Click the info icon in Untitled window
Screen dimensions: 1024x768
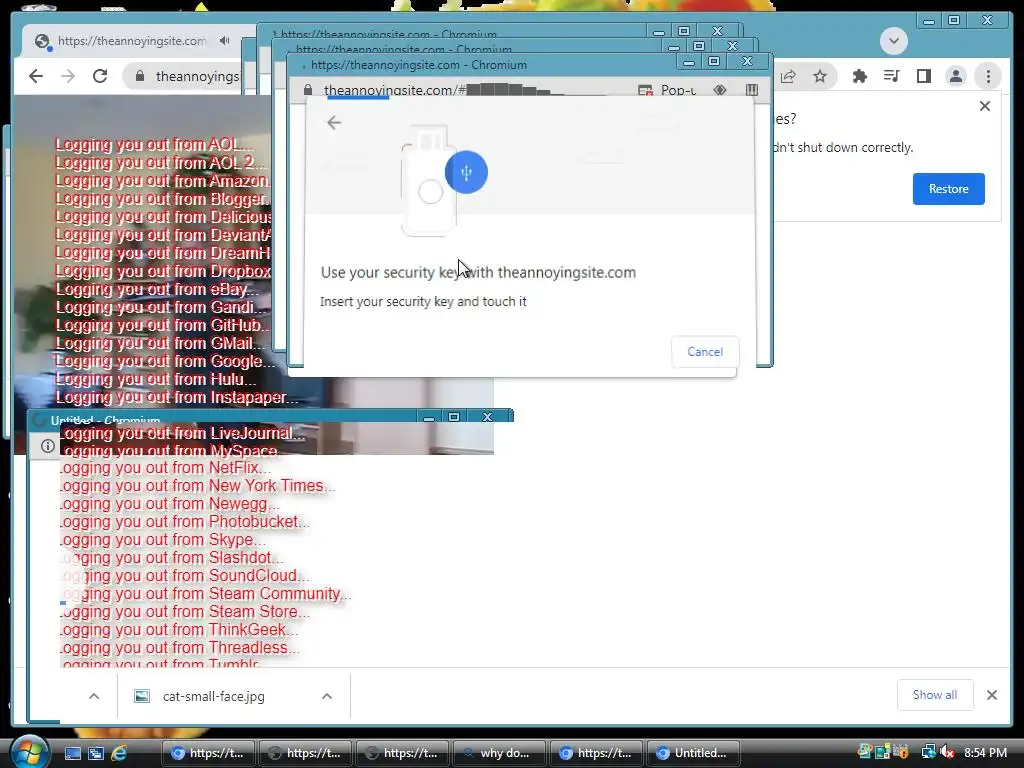48,446
